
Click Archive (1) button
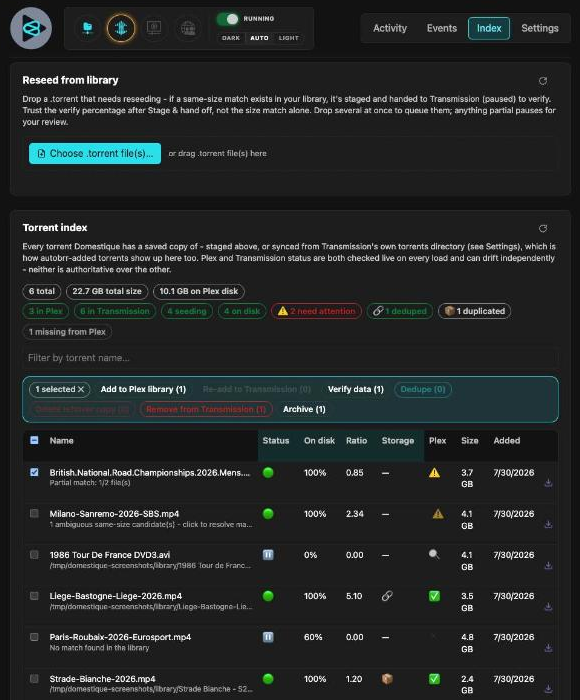(x=304, y=409)
